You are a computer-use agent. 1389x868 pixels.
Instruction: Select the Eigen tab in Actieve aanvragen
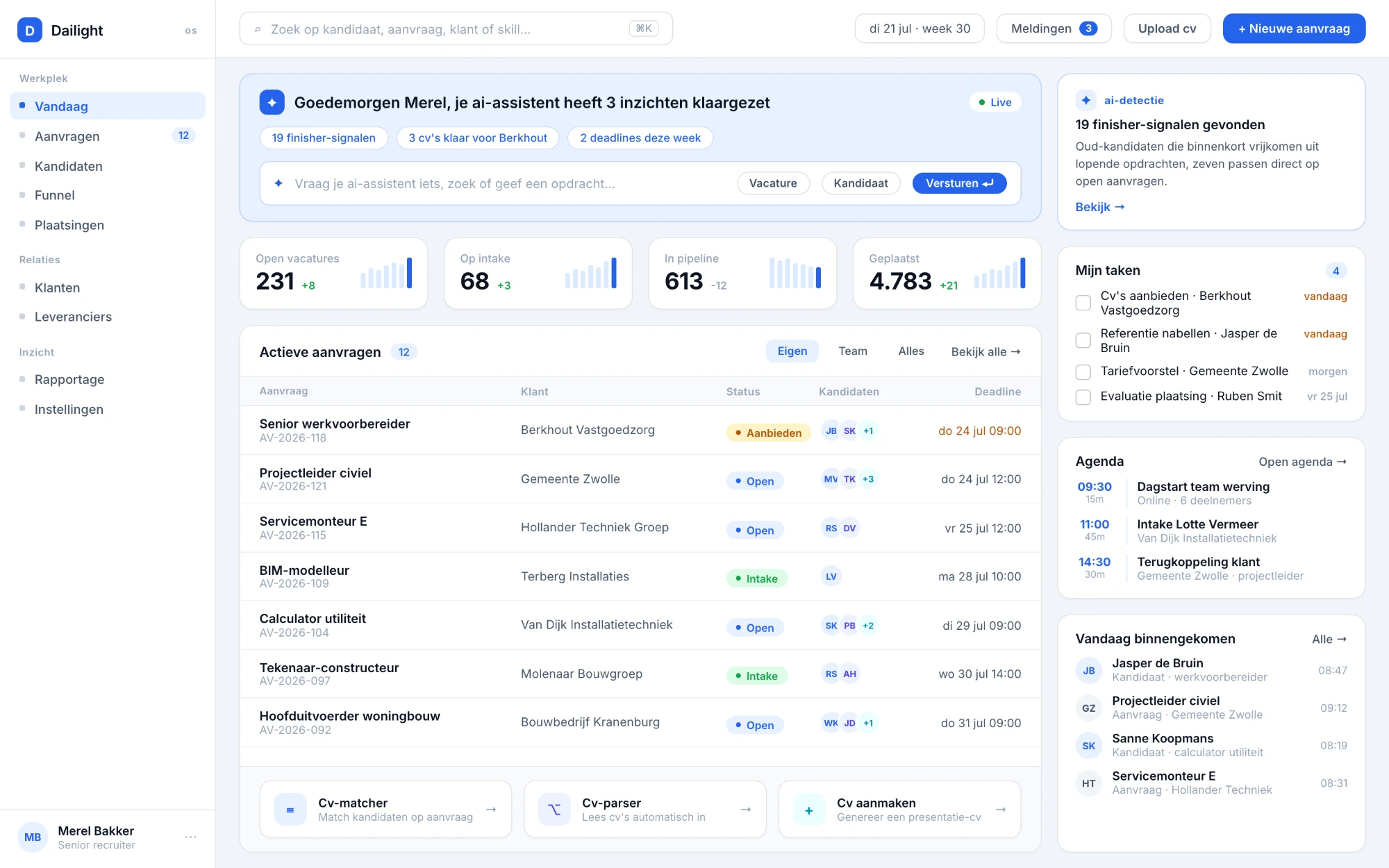pyautogui.click(x=792, y=351)
